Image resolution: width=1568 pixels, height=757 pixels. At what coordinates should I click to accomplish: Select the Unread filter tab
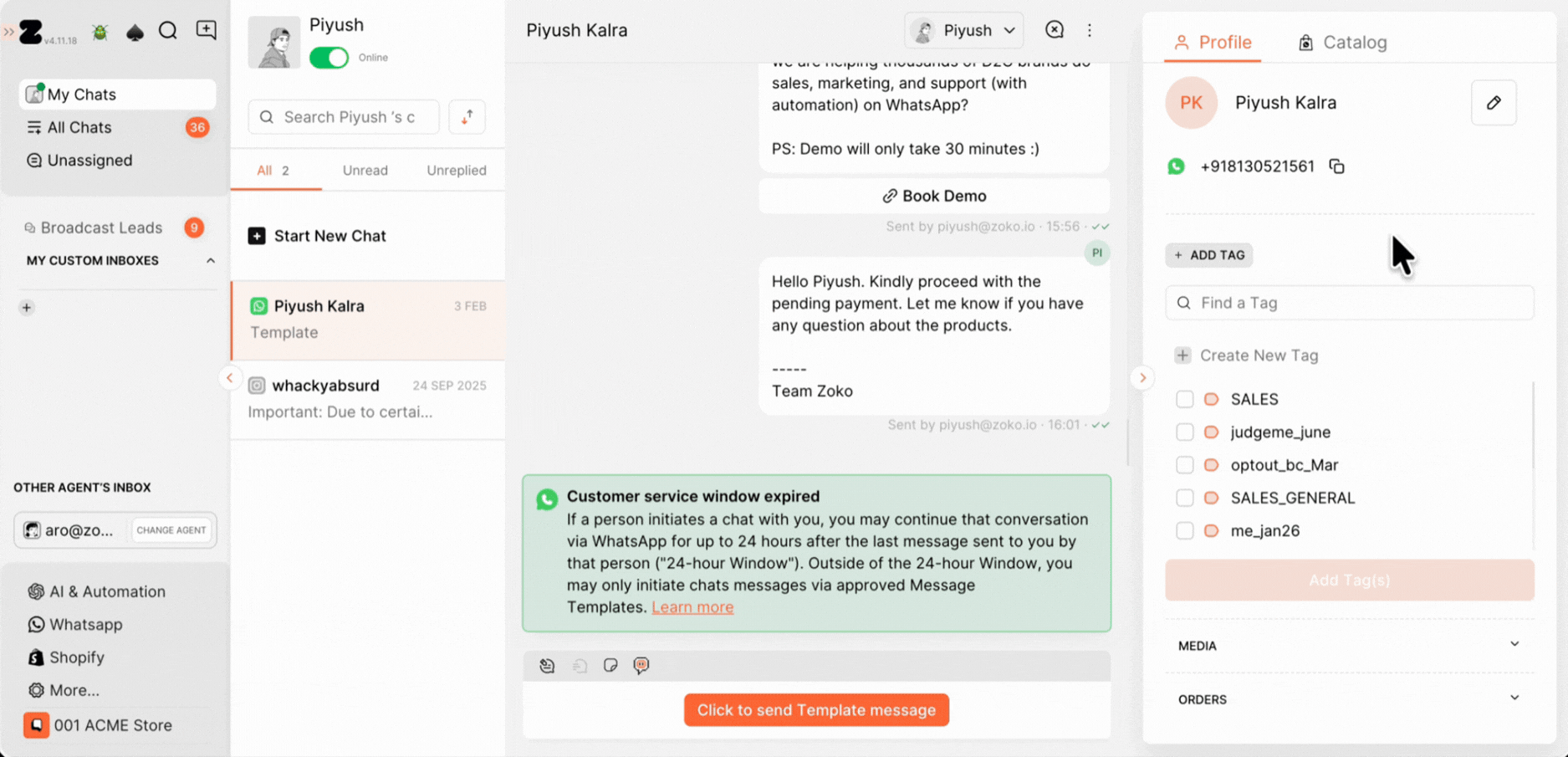365,171
